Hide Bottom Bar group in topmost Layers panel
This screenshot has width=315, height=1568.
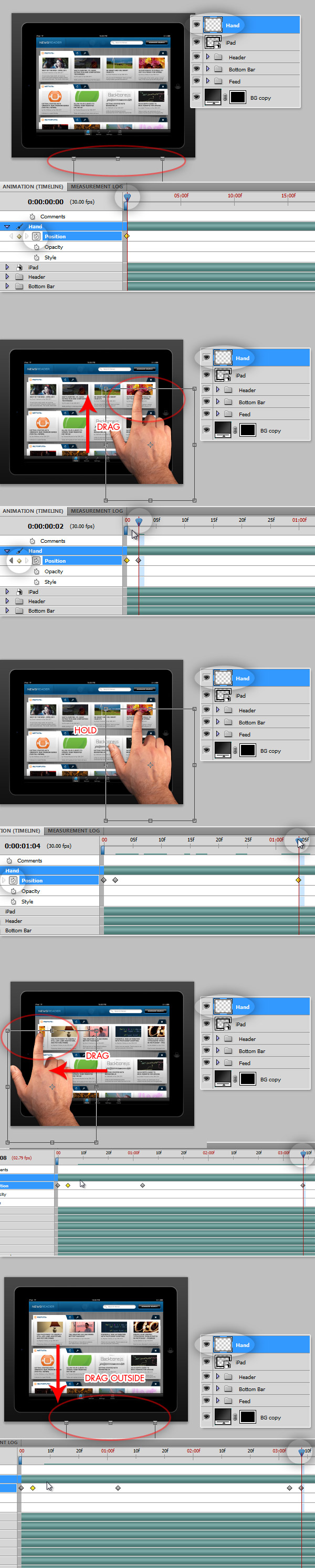tap(196, 69)
